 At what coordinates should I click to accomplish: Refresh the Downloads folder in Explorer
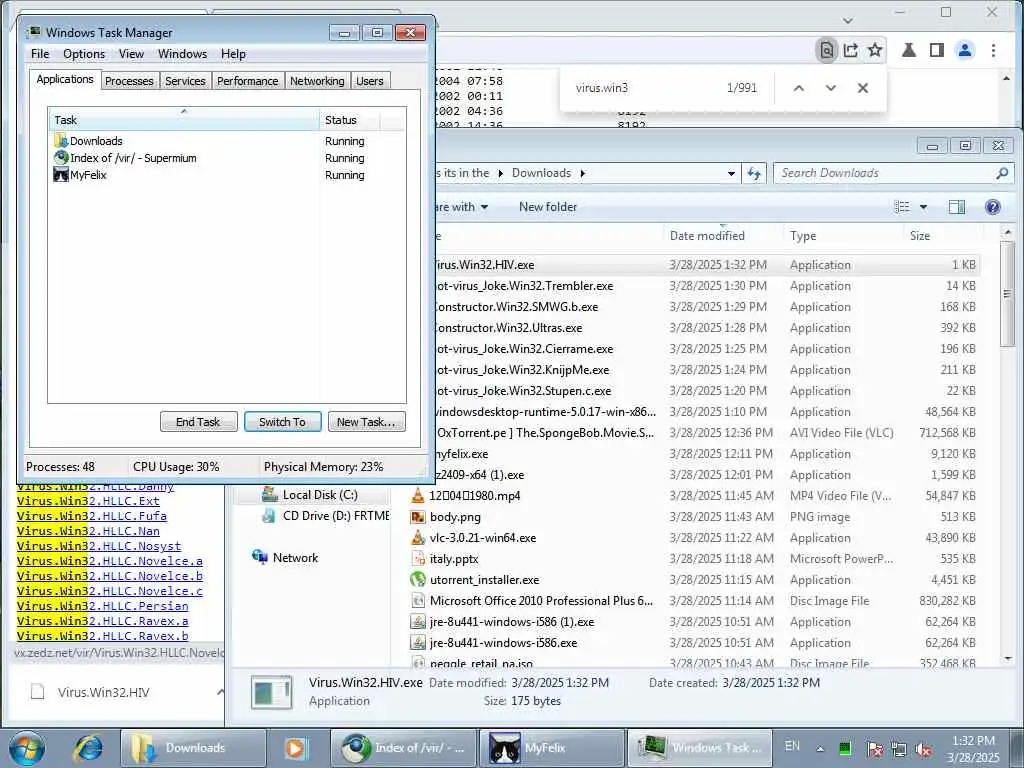754,174
